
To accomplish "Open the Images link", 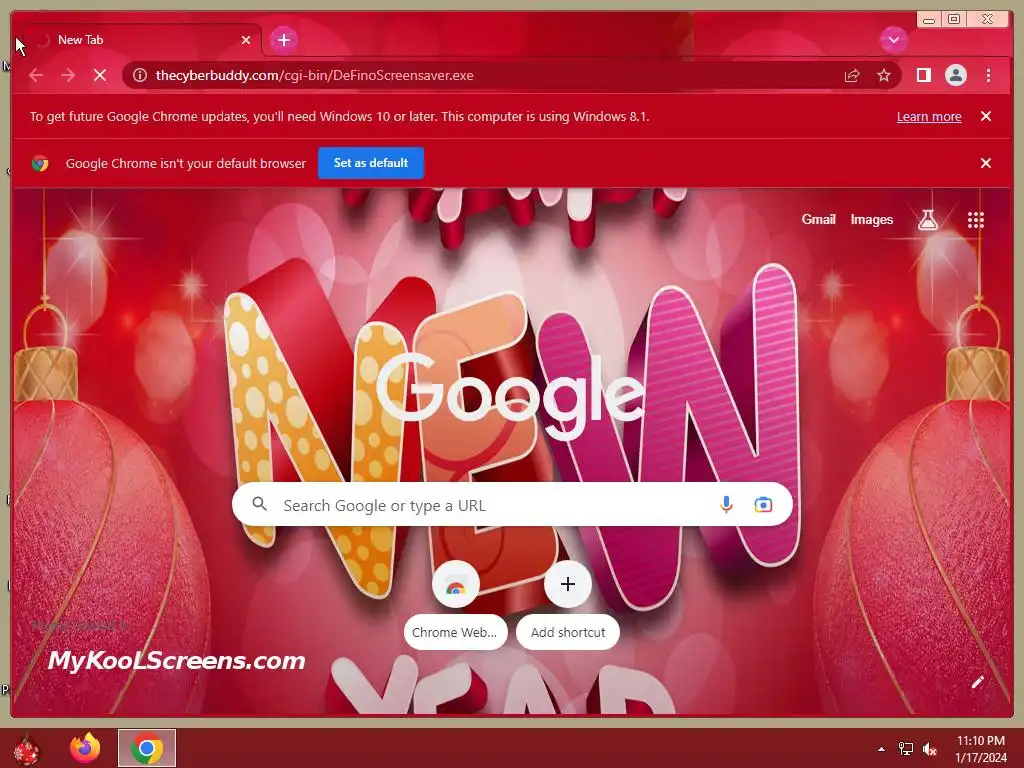I will tap(871, 219).
